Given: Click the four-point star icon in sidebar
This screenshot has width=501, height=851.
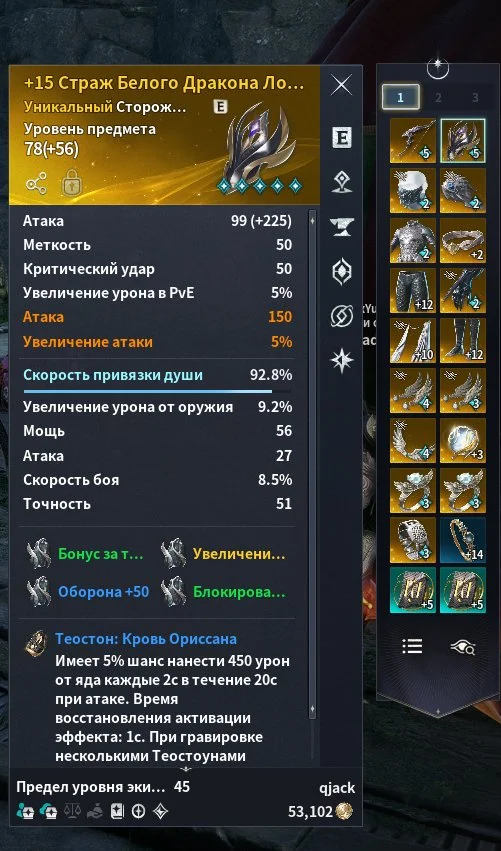Looking at the screenshot, I should (x=343, y=360).
